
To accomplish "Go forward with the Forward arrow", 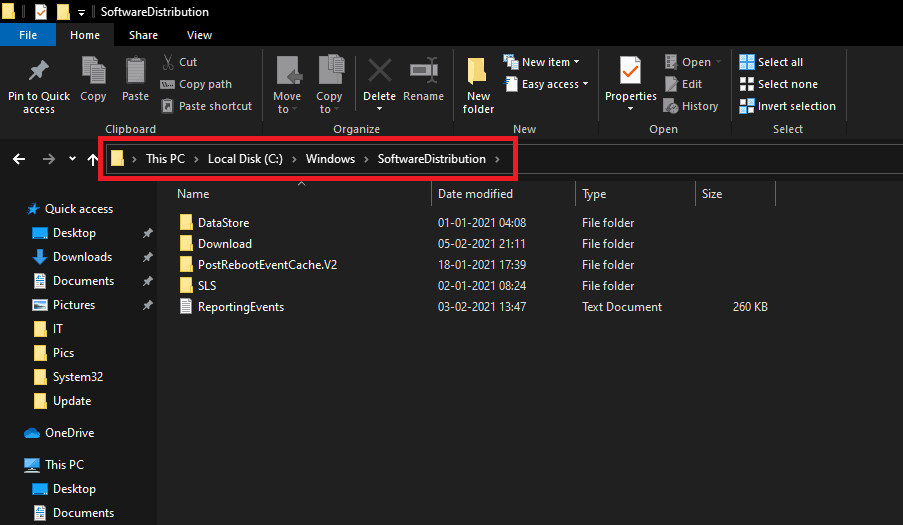I will point(49,159).
